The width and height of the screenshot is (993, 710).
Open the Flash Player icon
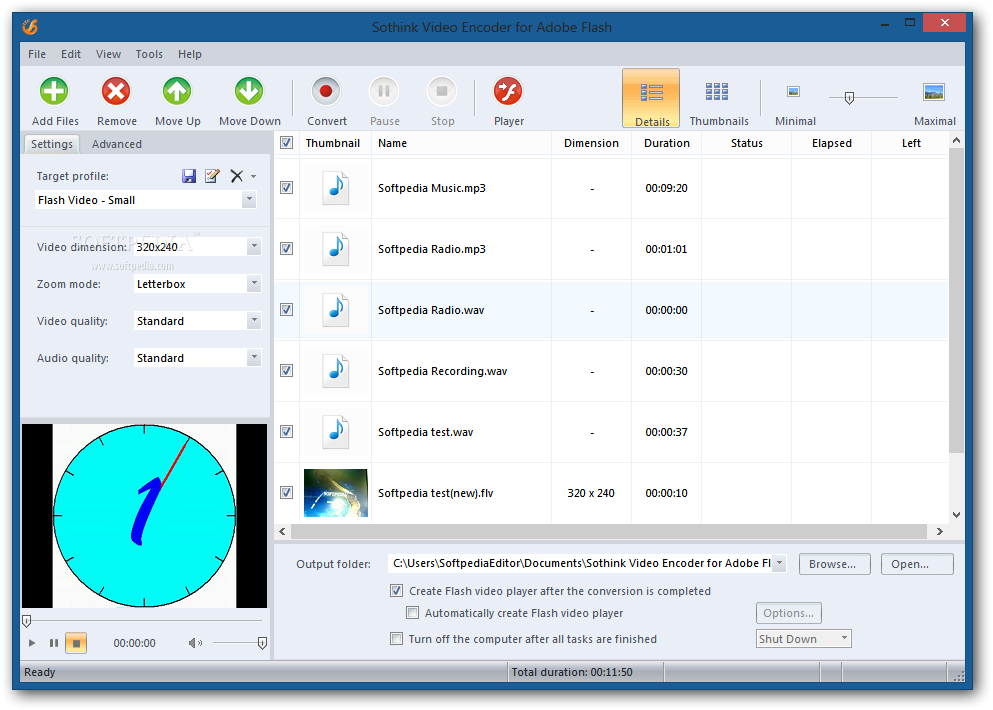coord(508,92)
